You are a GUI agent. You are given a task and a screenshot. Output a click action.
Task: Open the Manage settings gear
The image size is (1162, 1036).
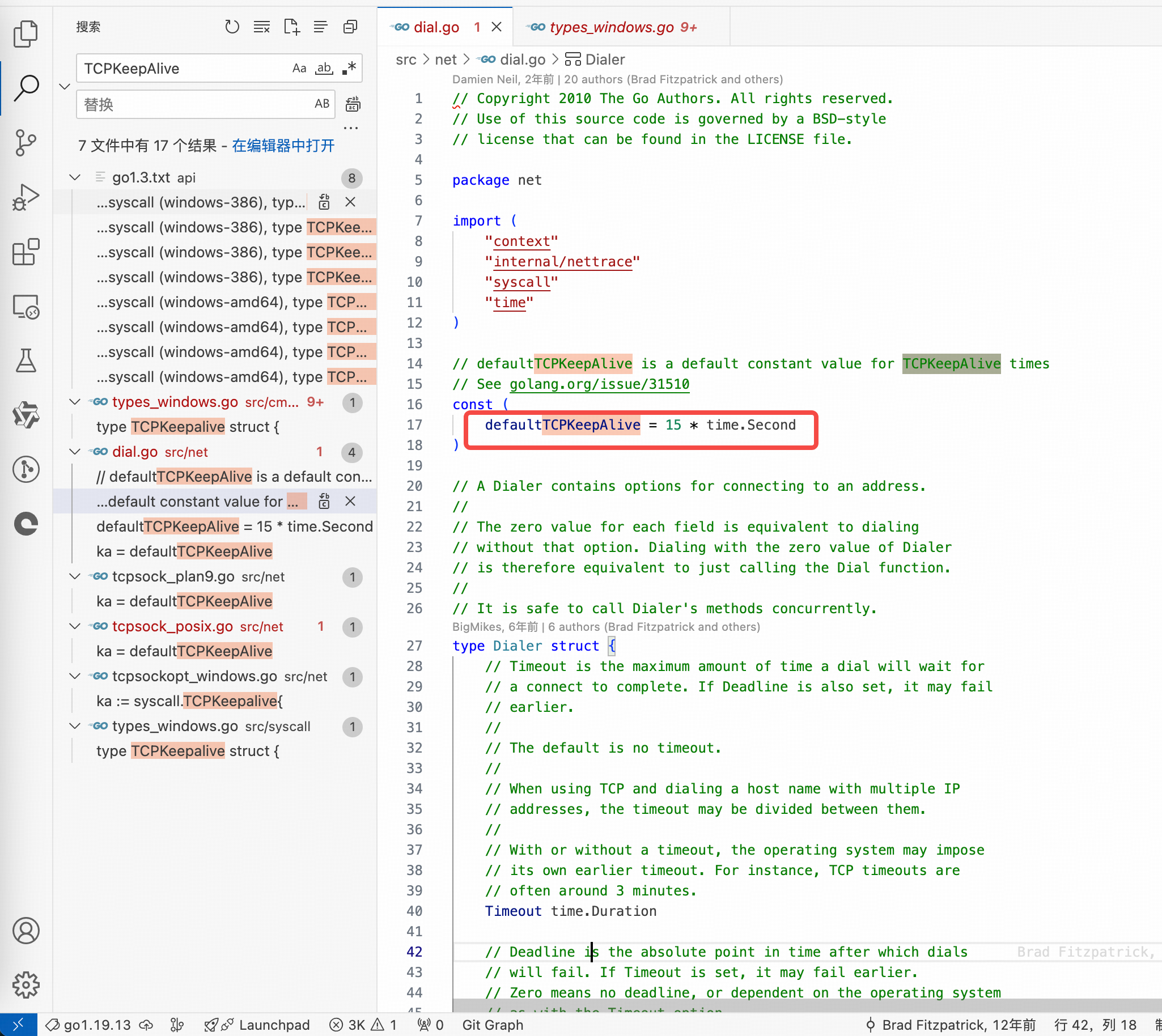pyautogui.click(x=26, y=985)
